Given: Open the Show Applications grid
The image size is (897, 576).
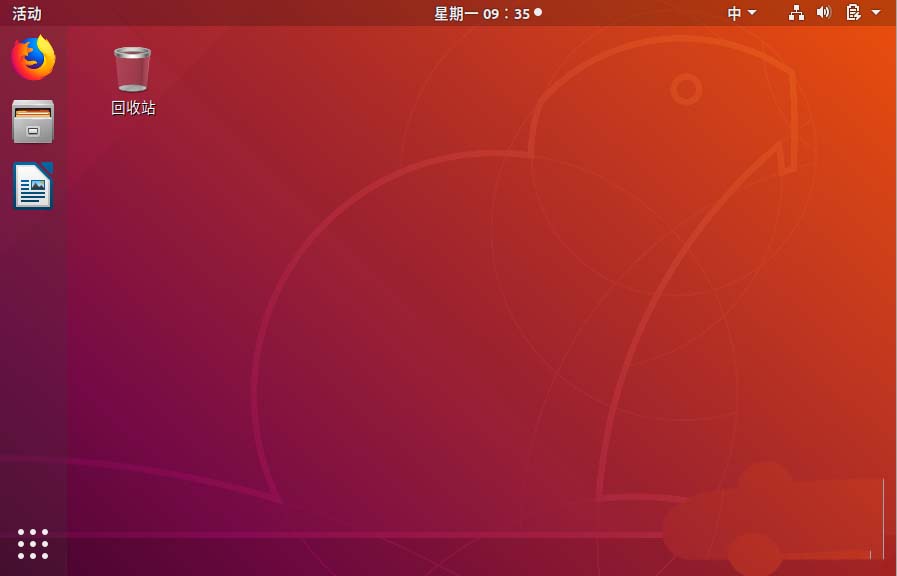Looking at the screenshot, I should point(32,543).
